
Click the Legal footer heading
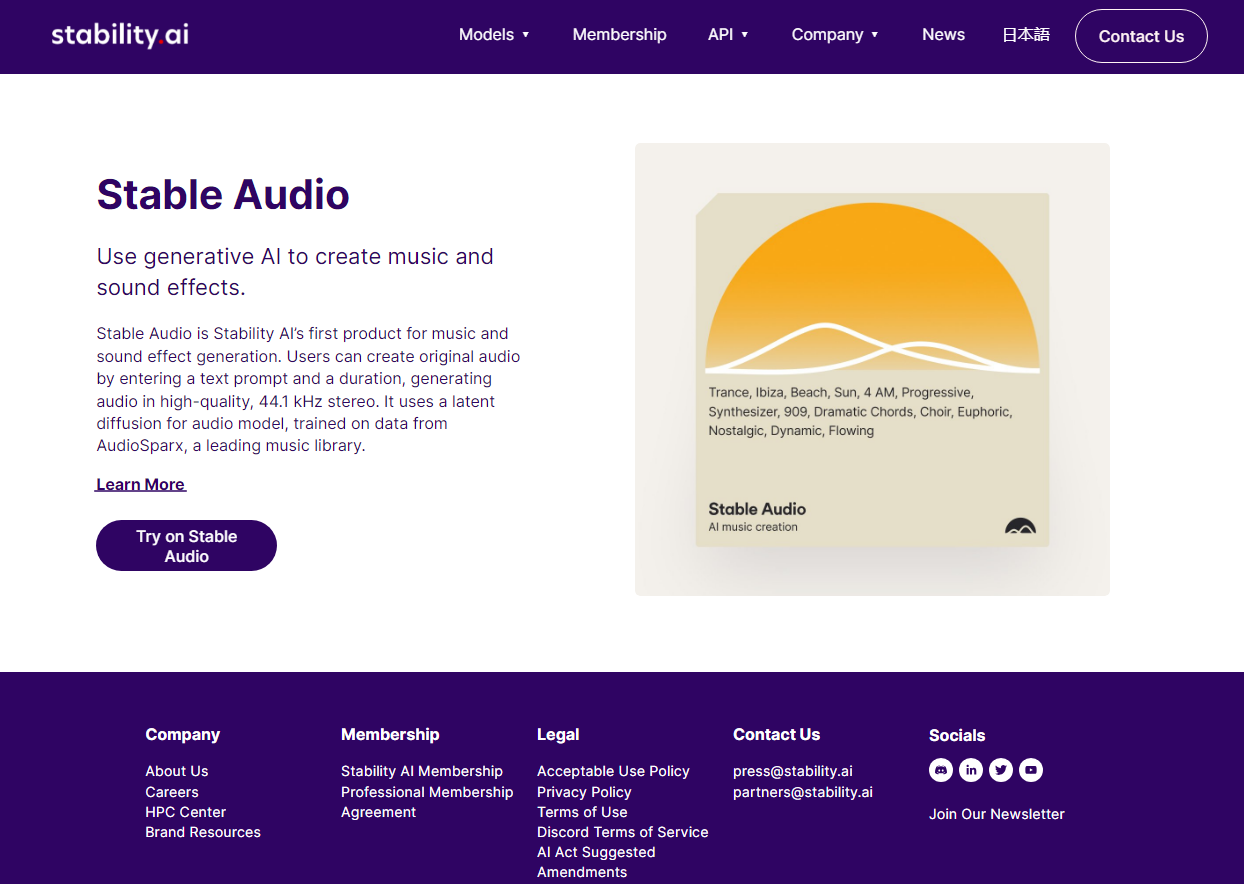558,734
